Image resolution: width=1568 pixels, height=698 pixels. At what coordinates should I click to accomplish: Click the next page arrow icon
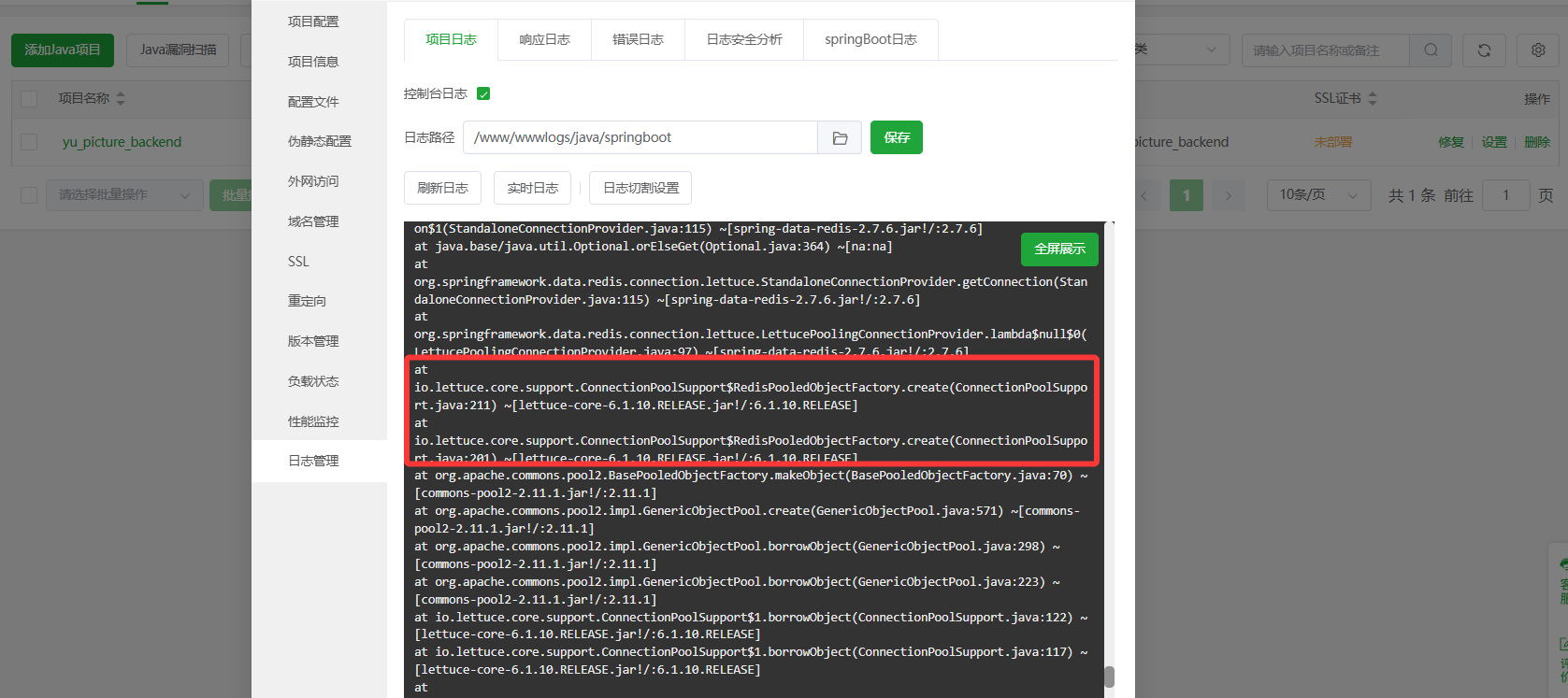click(x=1228, y=195)
